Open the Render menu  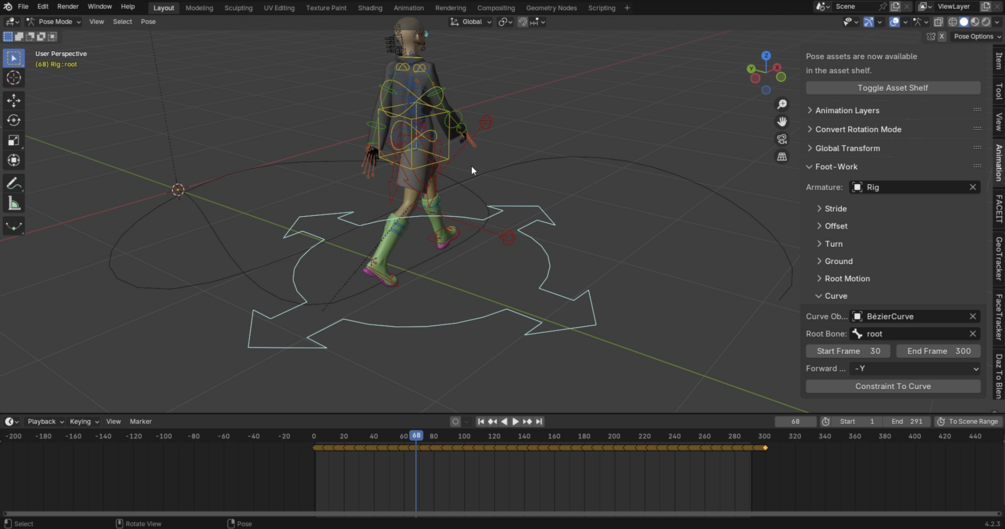point(67,6)
